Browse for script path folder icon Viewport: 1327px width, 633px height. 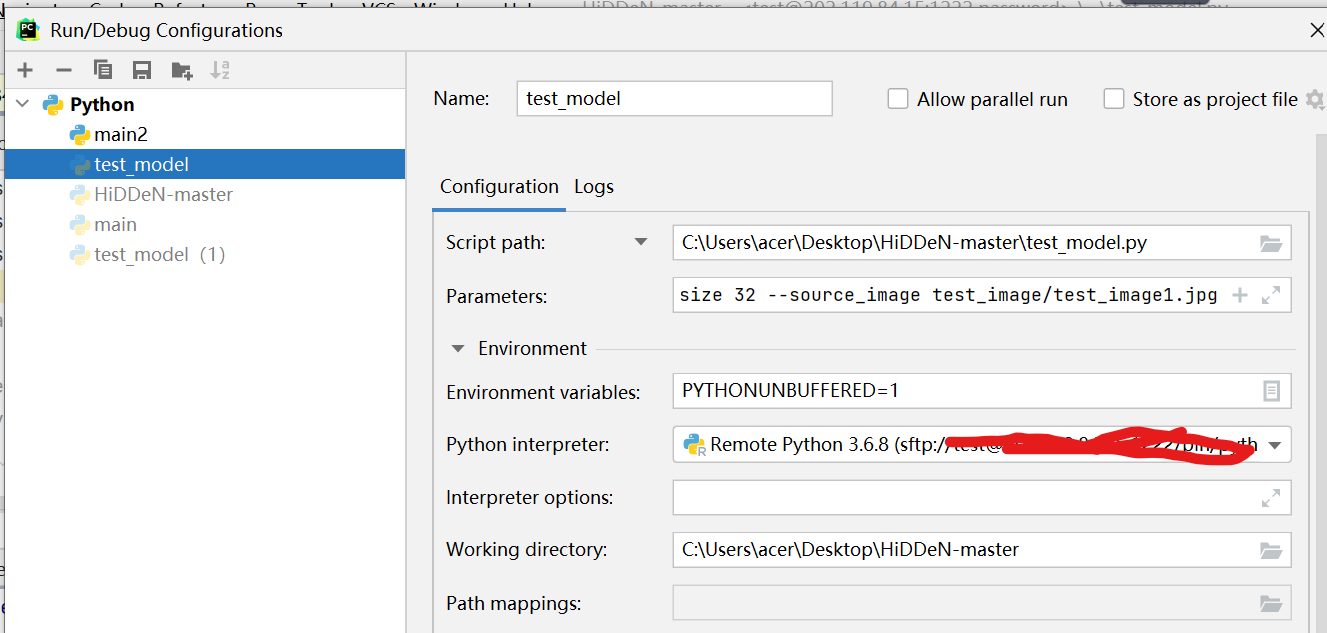click(x=1271, y=243)
